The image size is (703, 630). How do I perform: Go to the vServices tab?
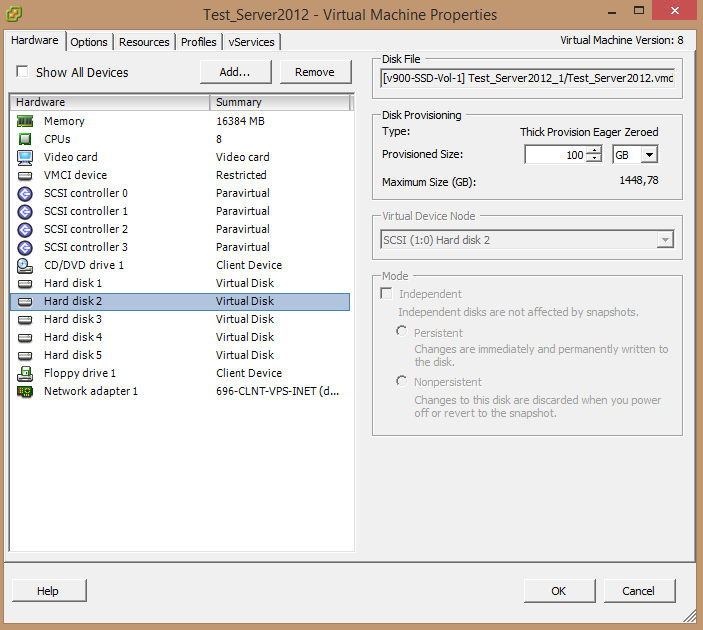pos(251,42)
